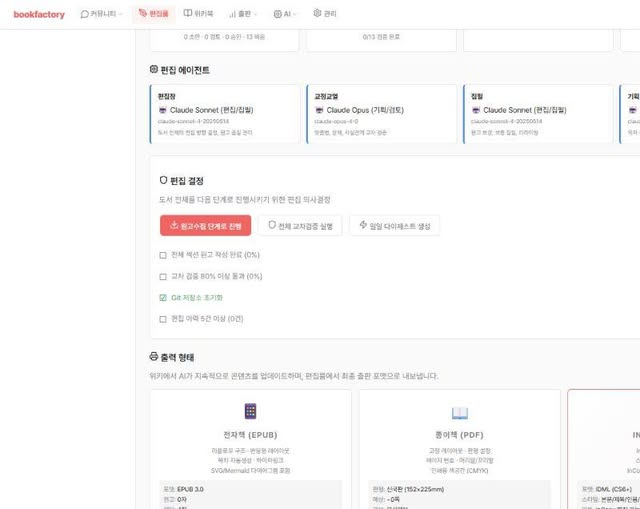The image size is (640, 509).
Task: Toggle the 교차 검증 80% 이상 통과 checkbox
Action: (163, 277)
